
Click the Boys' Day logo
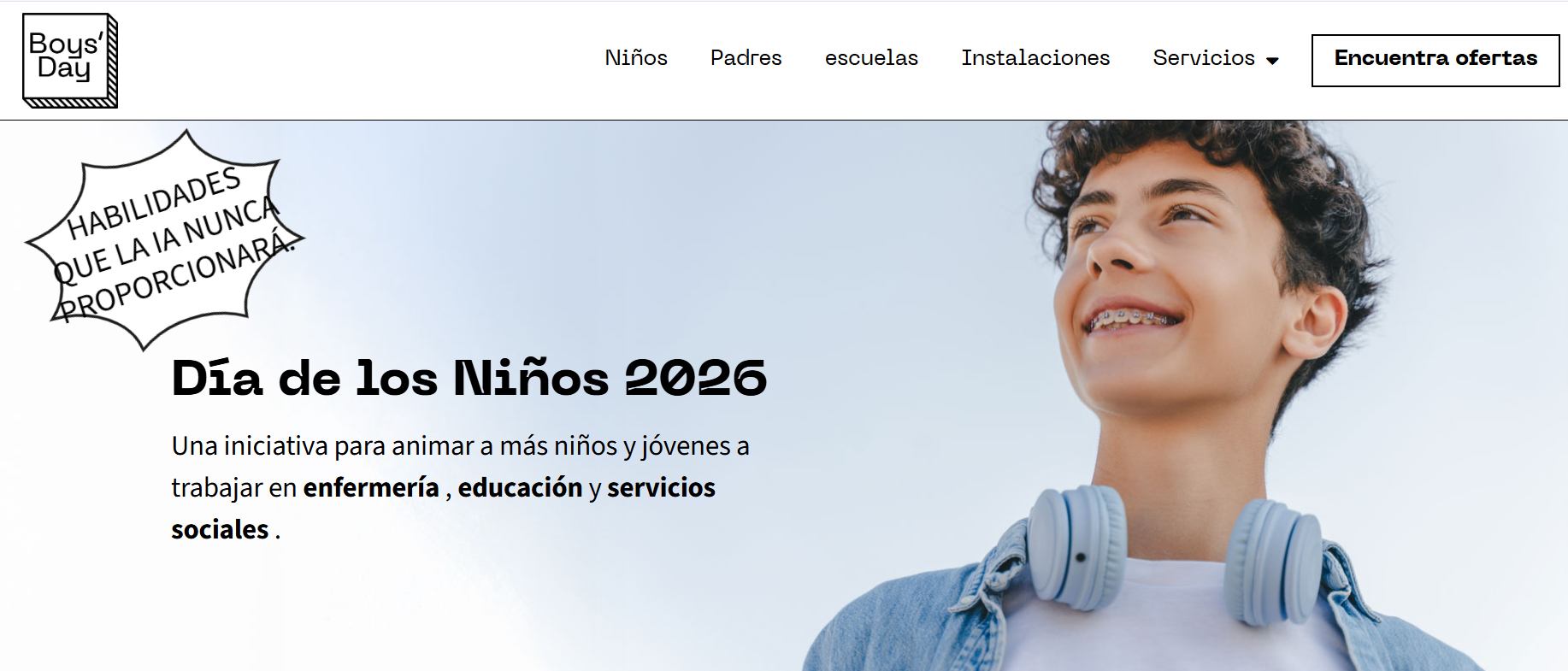[70, 61]
